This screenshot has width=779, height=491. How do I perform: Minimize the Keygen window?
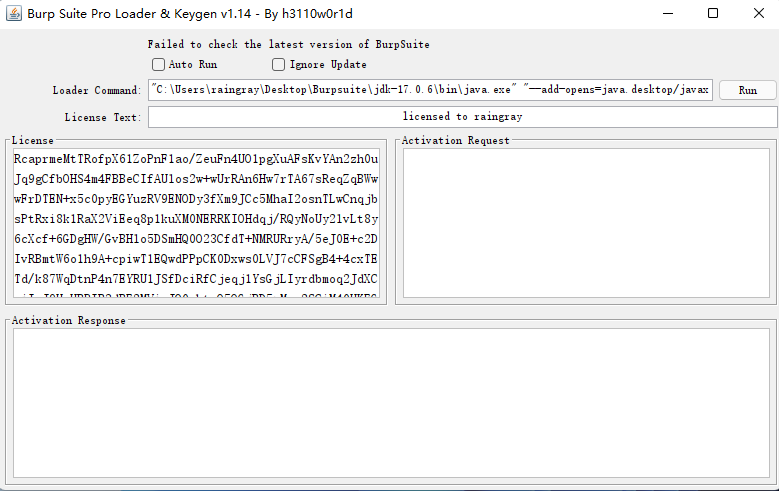(668, 13)
